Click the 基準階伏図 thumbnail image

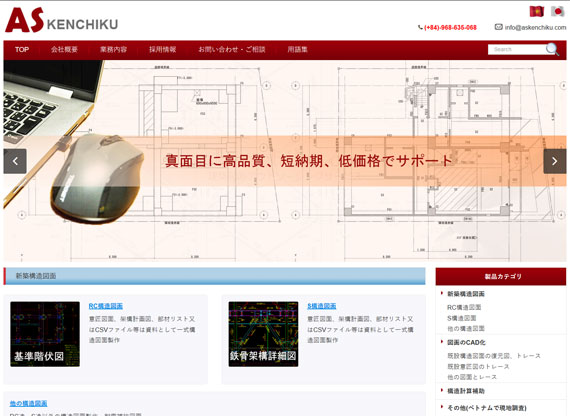(x=45, y=334)
